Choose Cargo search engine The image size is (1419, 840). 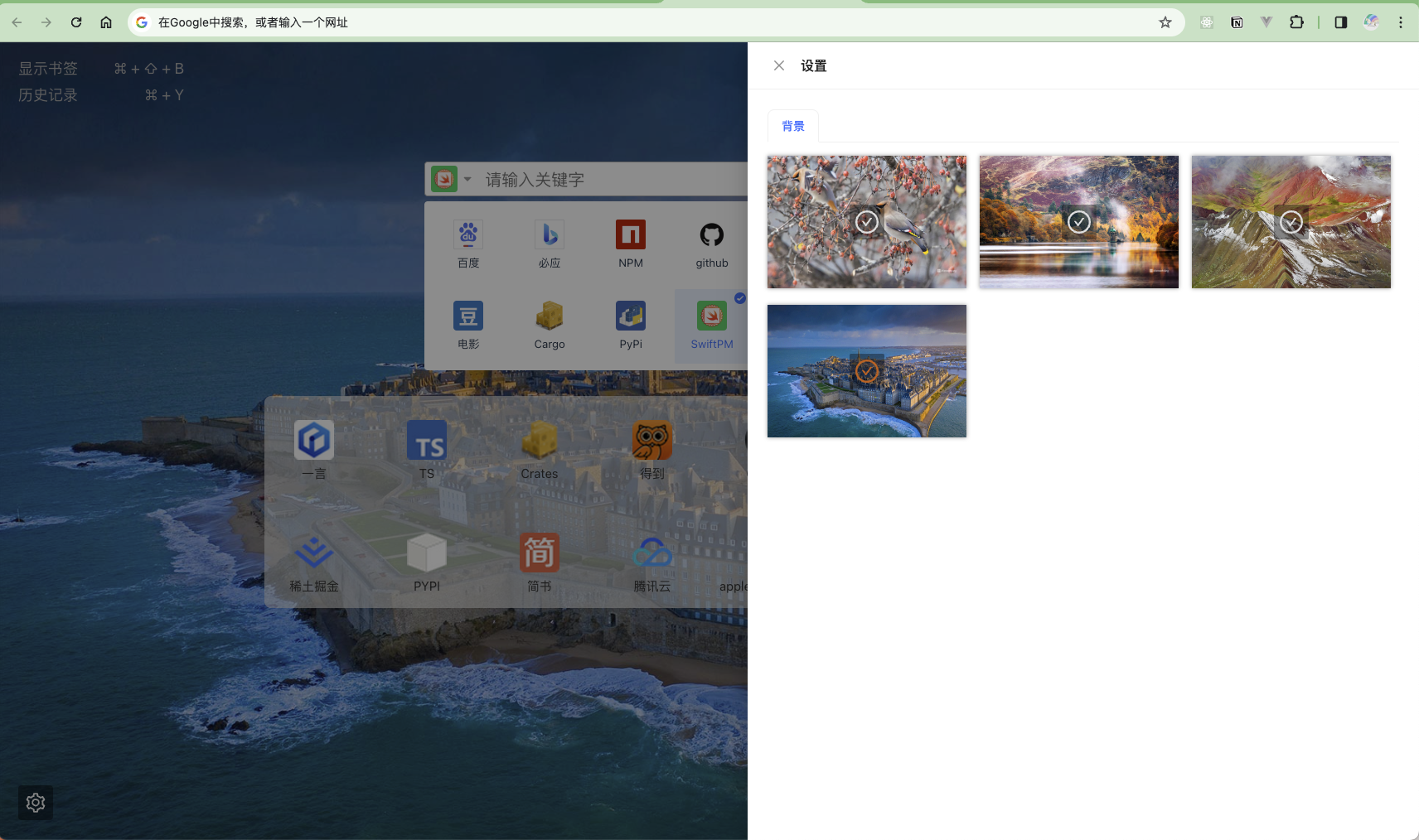point(550,326)
